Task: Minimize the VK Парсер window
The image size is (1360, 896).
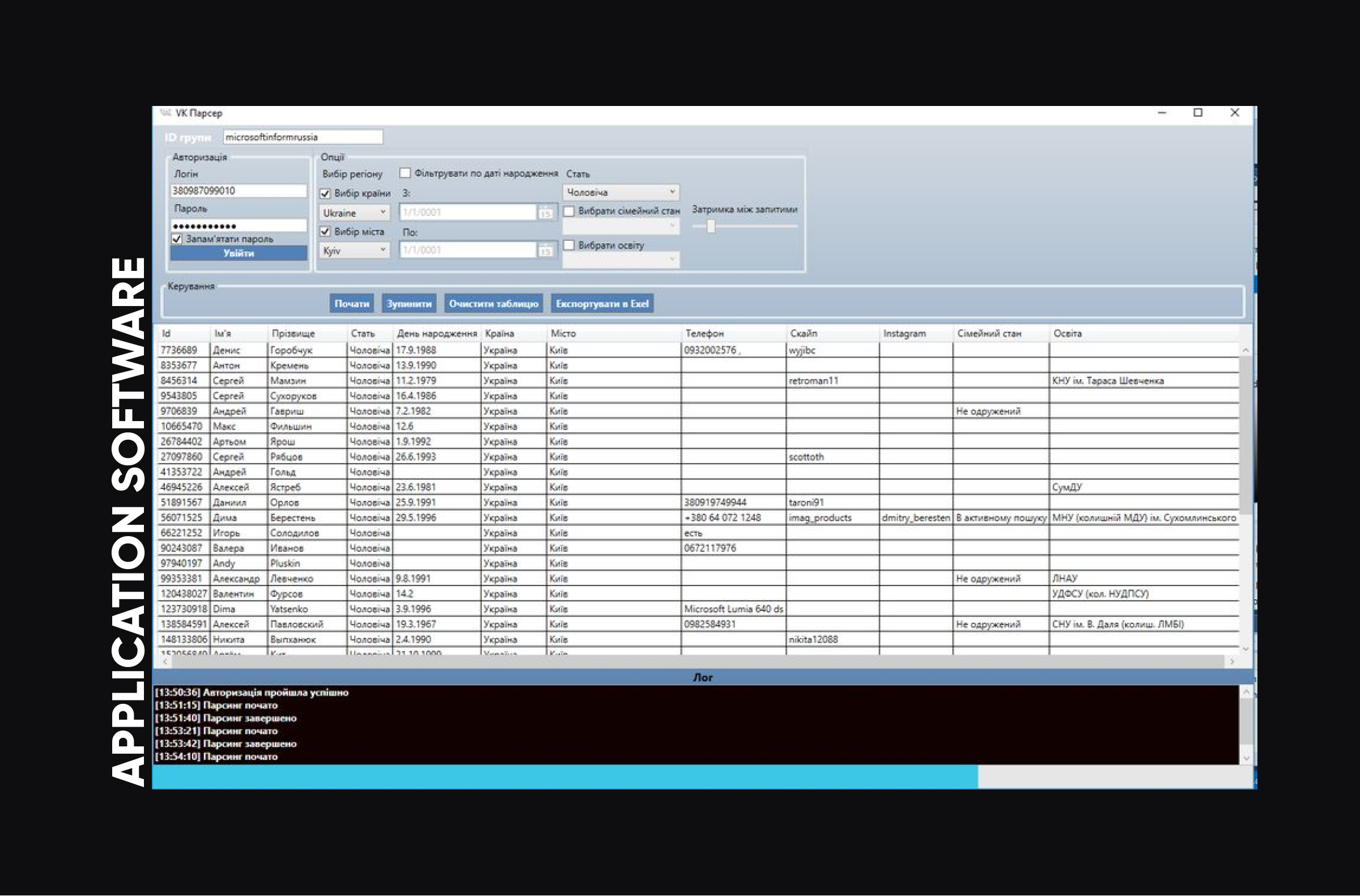Action: coord(1162,113)
